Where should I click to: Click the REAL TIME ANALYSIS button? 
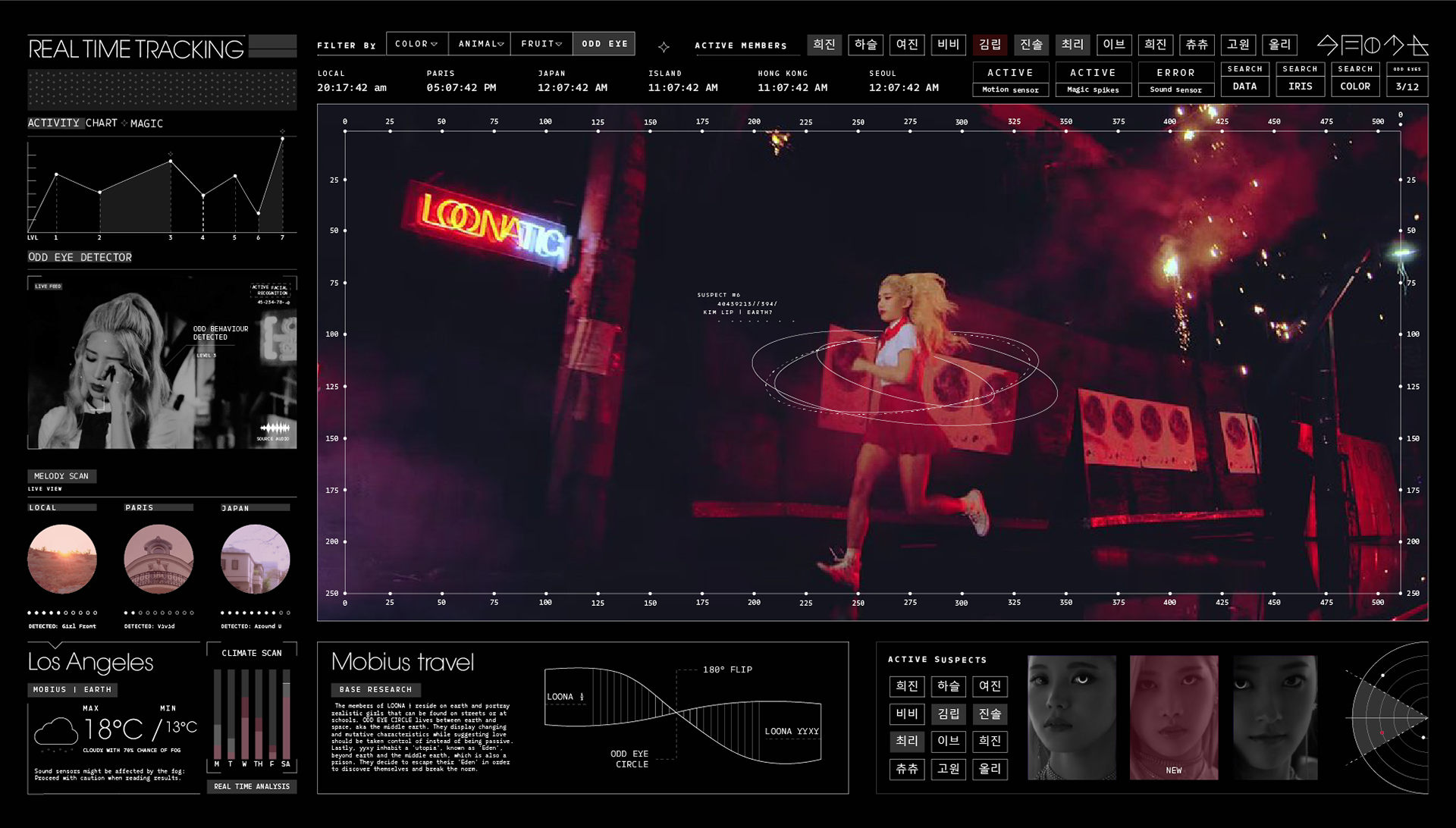click(252, 786)
